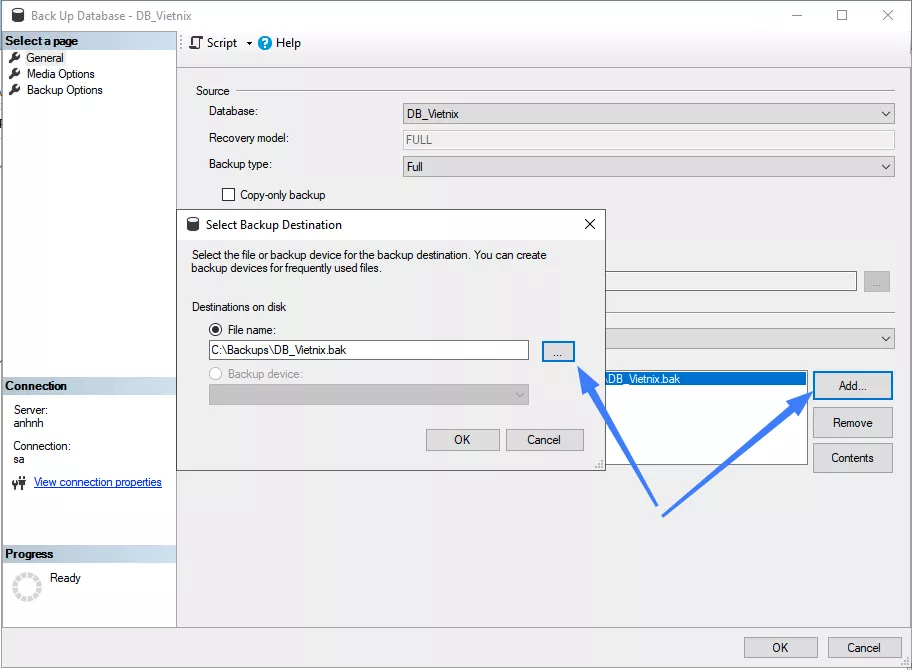Screen dimensions: 912x670
Task: Open Media Options page
Action: pos(60,74)
